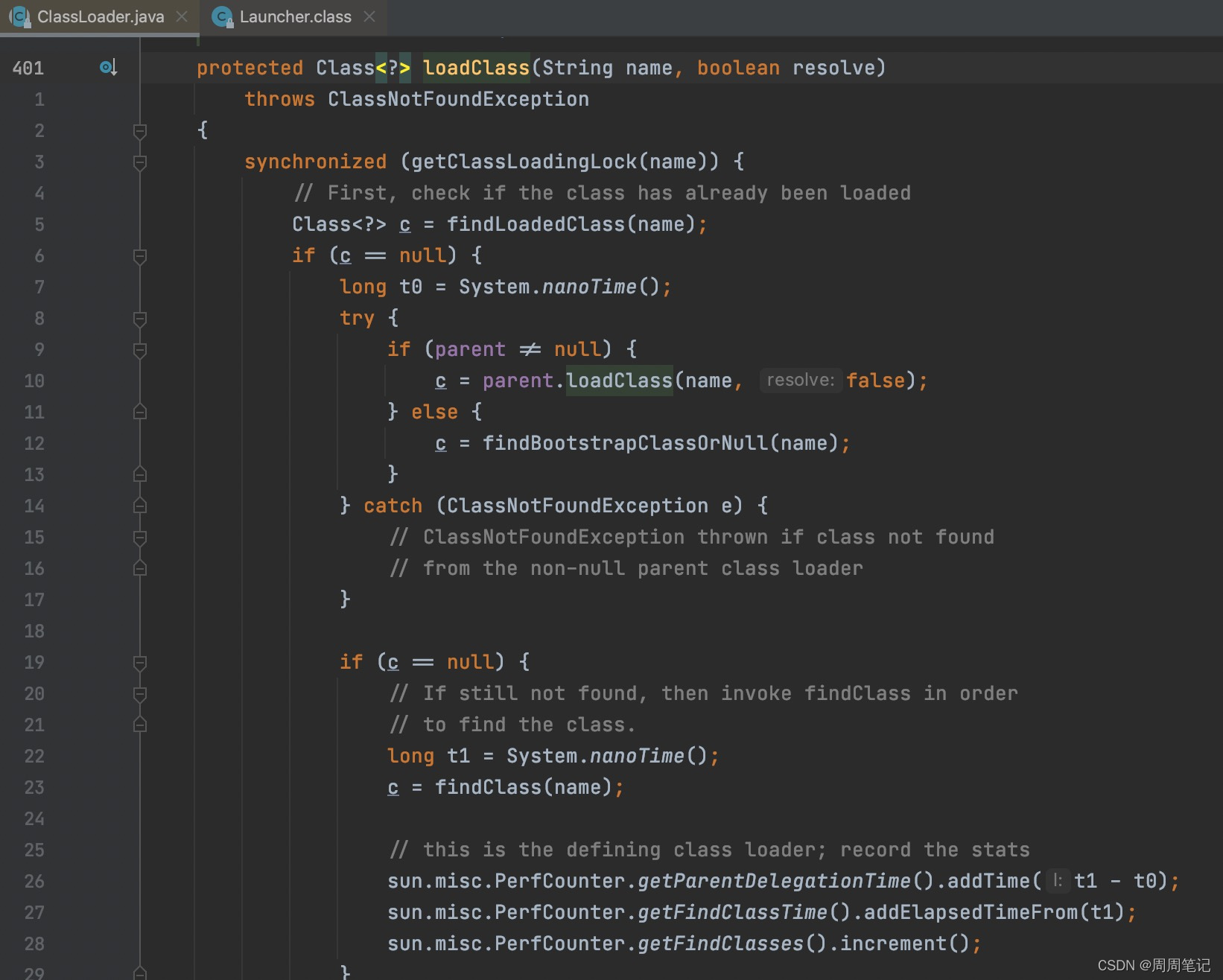Click the comment fold end marker at line 21
Screen dimensions: 1223x980
point(139,725)
